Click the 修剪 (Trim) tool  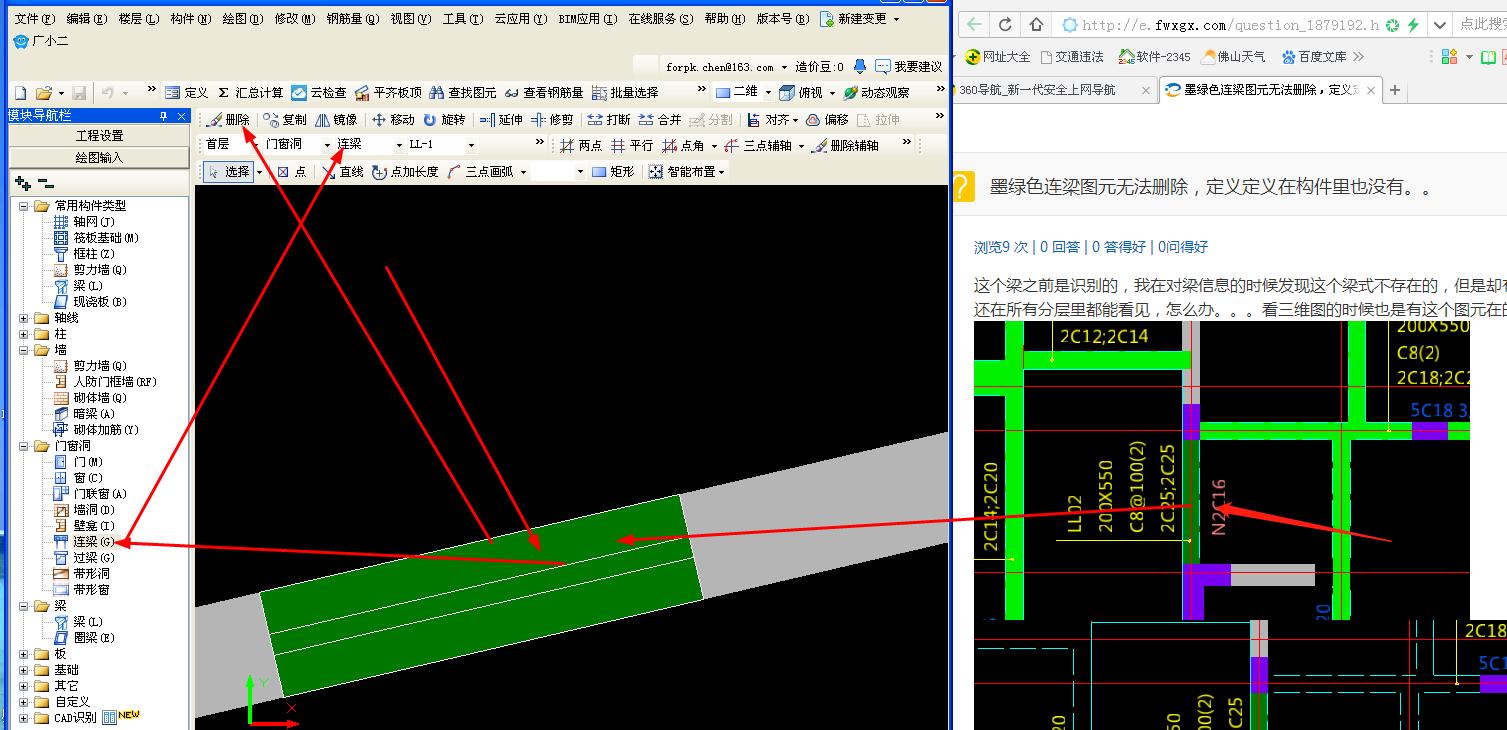pyautogui.click(x=552, y=120)
